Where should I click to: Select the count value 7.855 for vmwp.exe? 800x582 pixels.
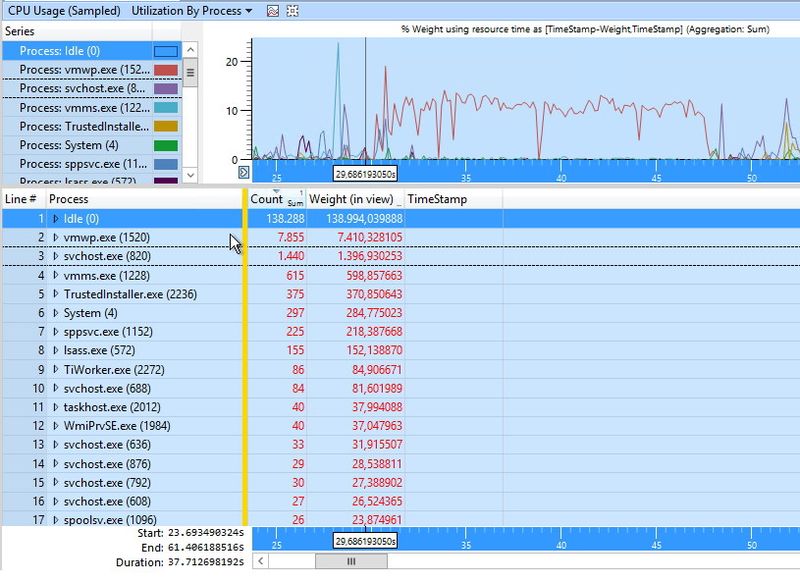(291, 238)
